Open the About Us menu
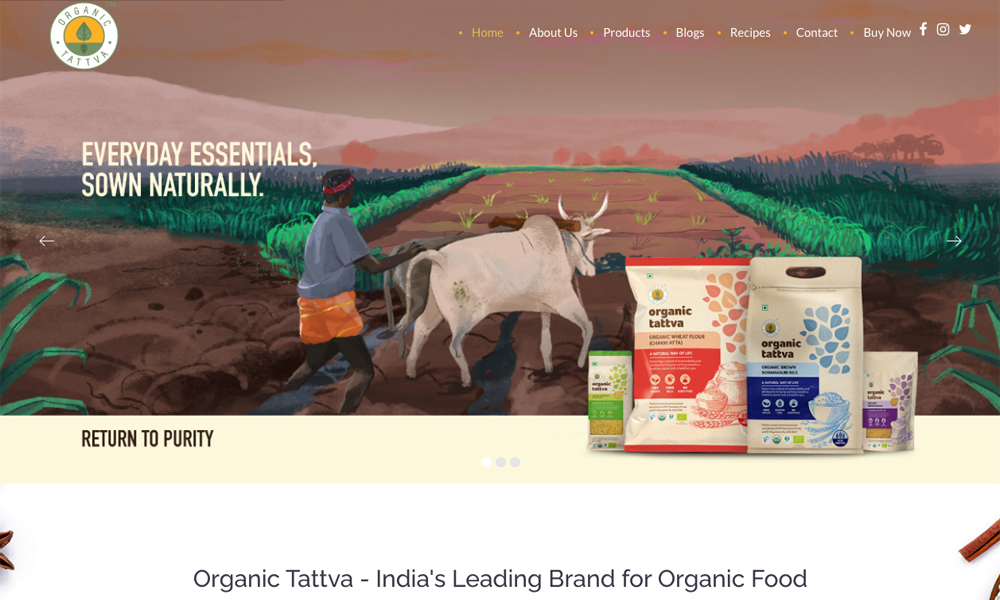The height and width of the screenshot is (600, 1000). point(553,33)
